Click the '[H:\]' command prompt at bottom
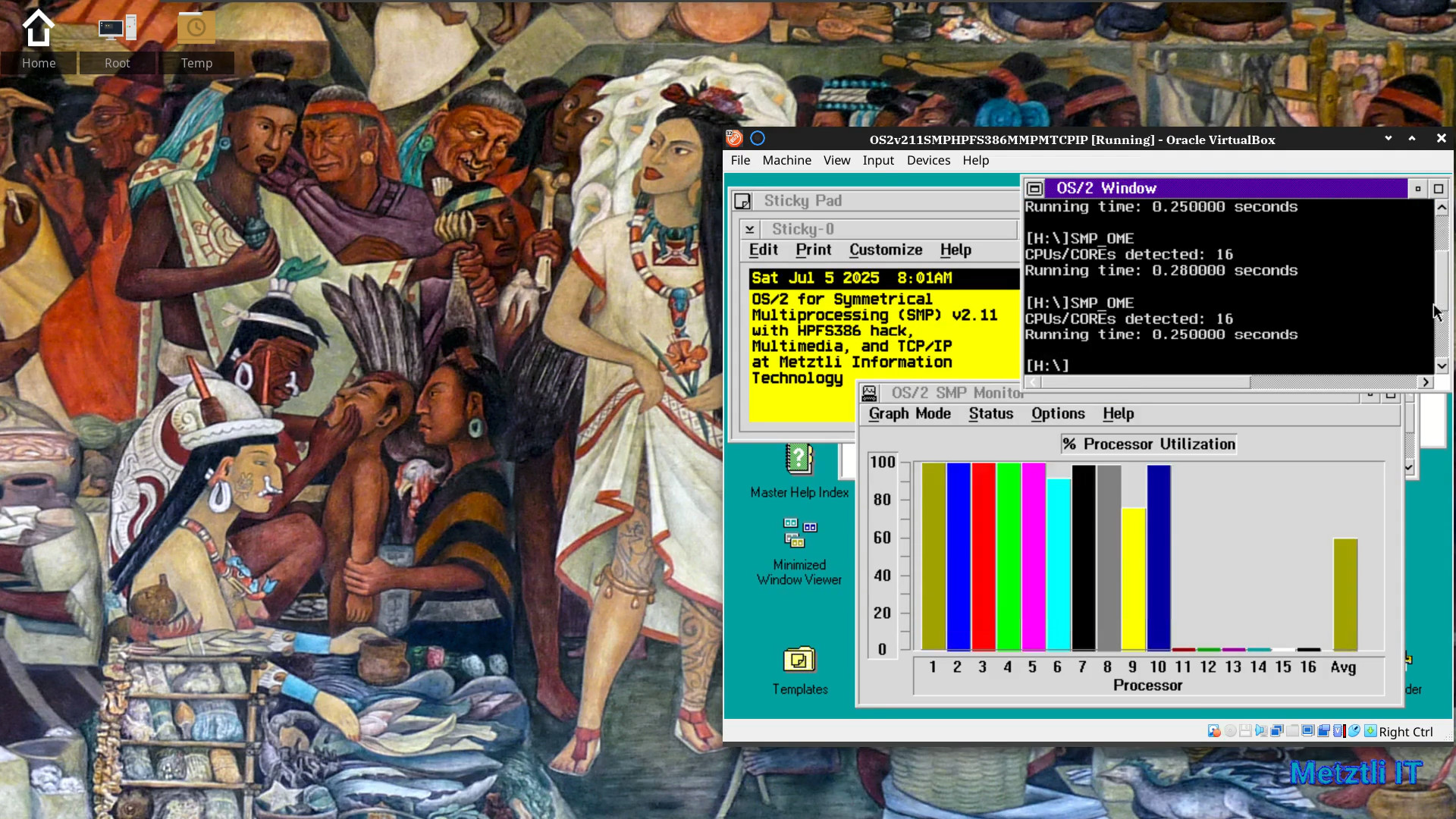The image size is (1456, 819). point(1046,366)
